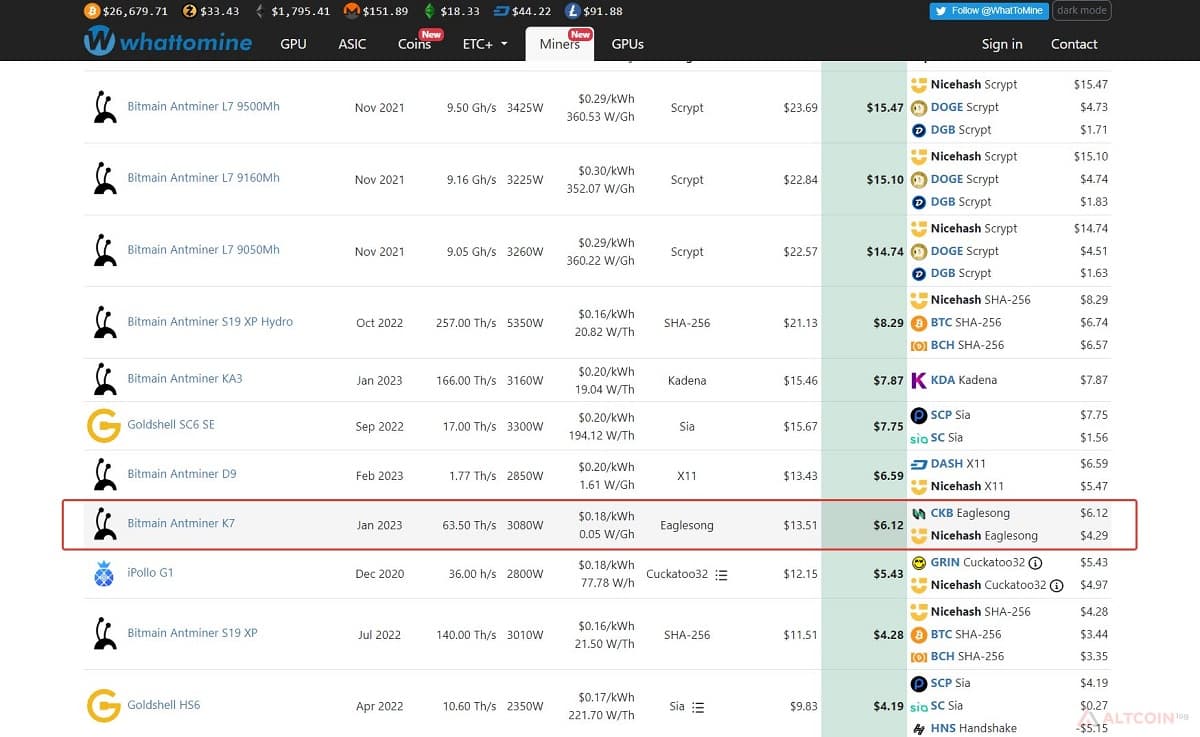Expand the ETC+ dropdown menu
Image resolution: width=1200 pixels, height=737 pixels.
[485, 44]
